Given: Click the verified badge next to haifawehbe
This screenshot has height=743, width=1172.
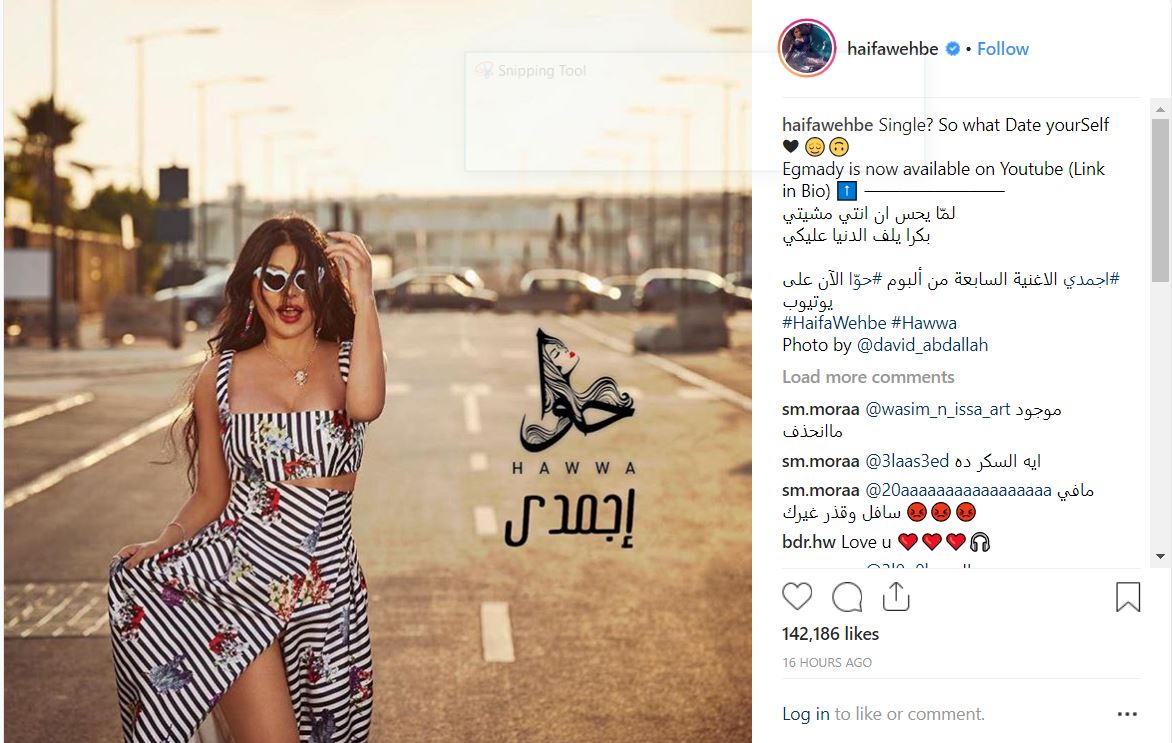Looking at the screenshot, I should click(x=952, y=49).
